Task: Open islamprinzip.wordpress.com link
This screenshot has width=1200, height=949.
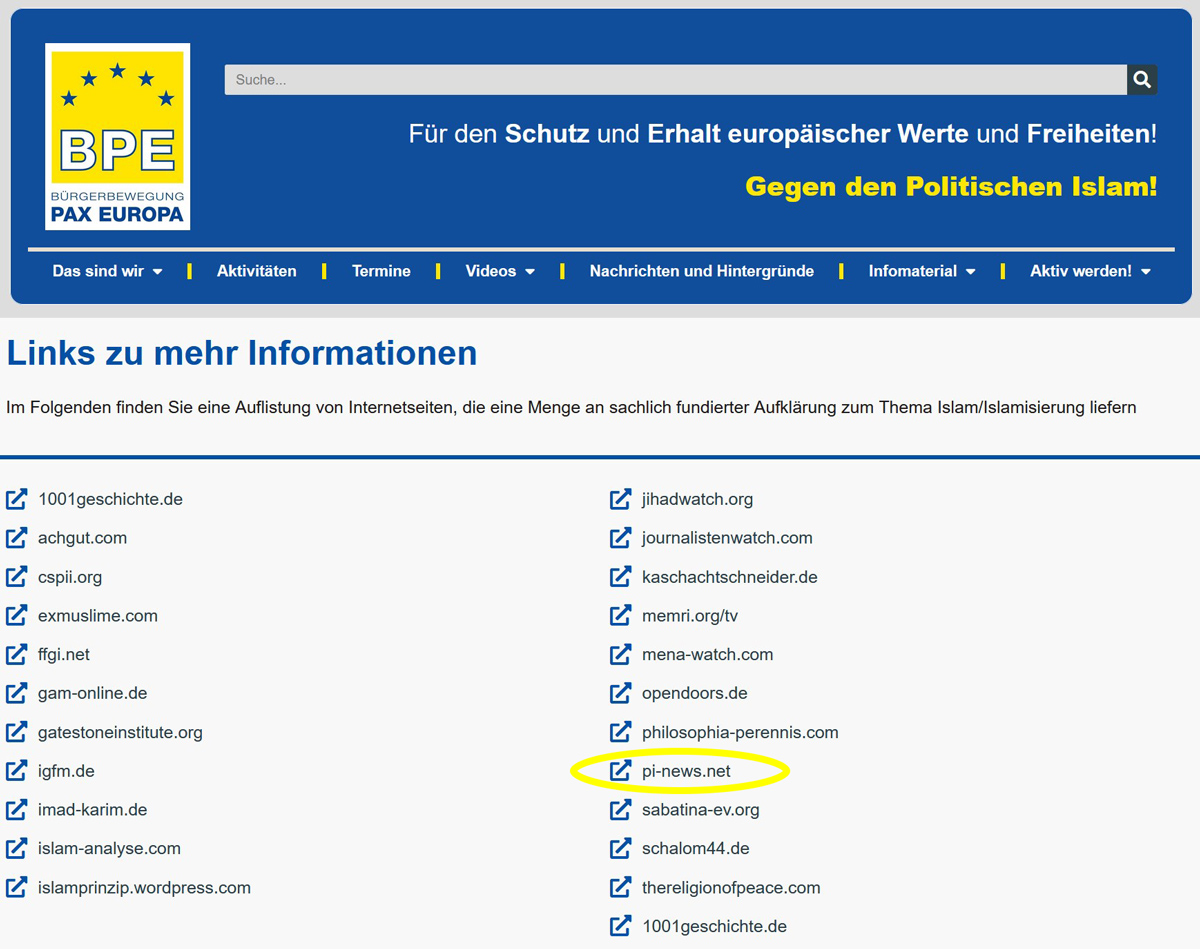Action: [144, 888]
